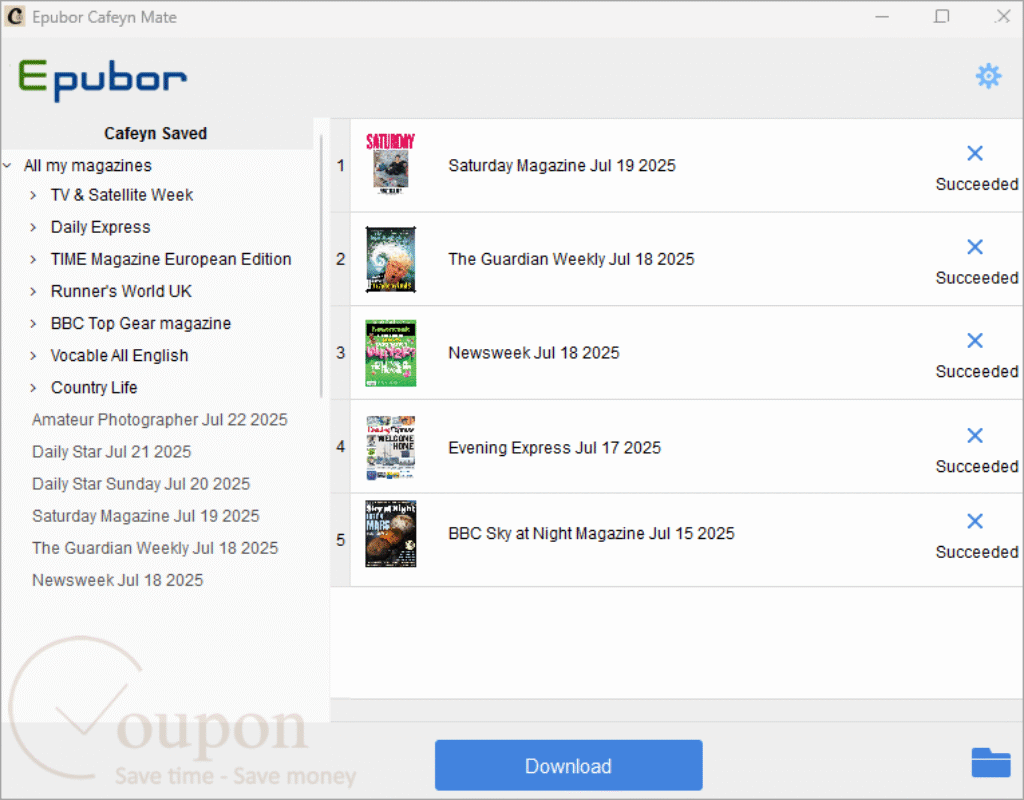
Task: Remove Saturday Magazine Jul 19 2025 with X
Action: pos(974,153)
